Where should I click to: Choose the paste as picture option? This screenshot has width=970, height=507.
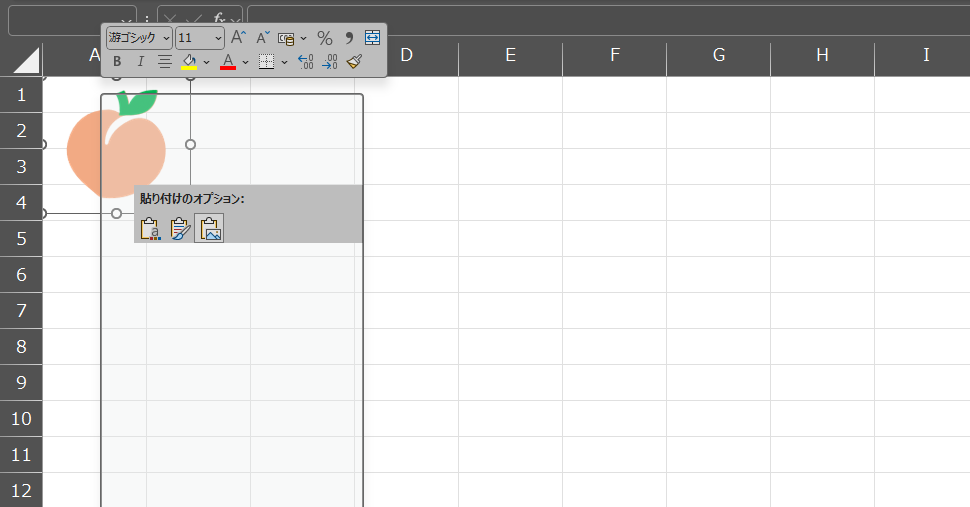209,229
